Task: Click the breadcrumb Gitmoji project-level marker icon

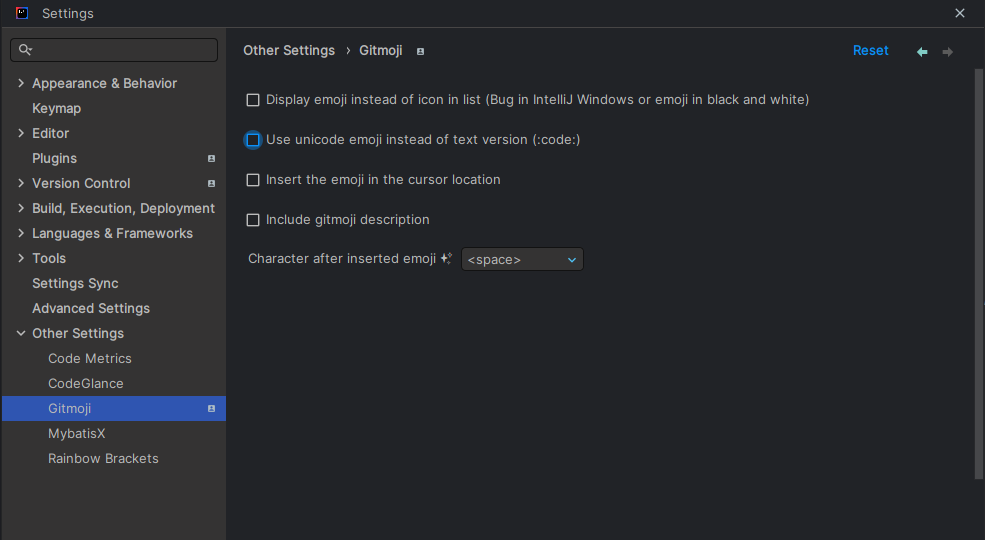Action: coord(420,51)
